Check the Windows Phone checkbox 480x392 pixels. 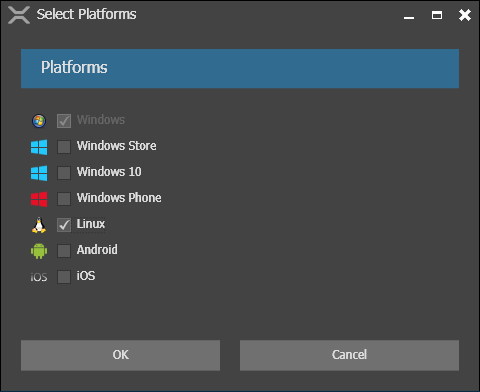tap(64, 199)
